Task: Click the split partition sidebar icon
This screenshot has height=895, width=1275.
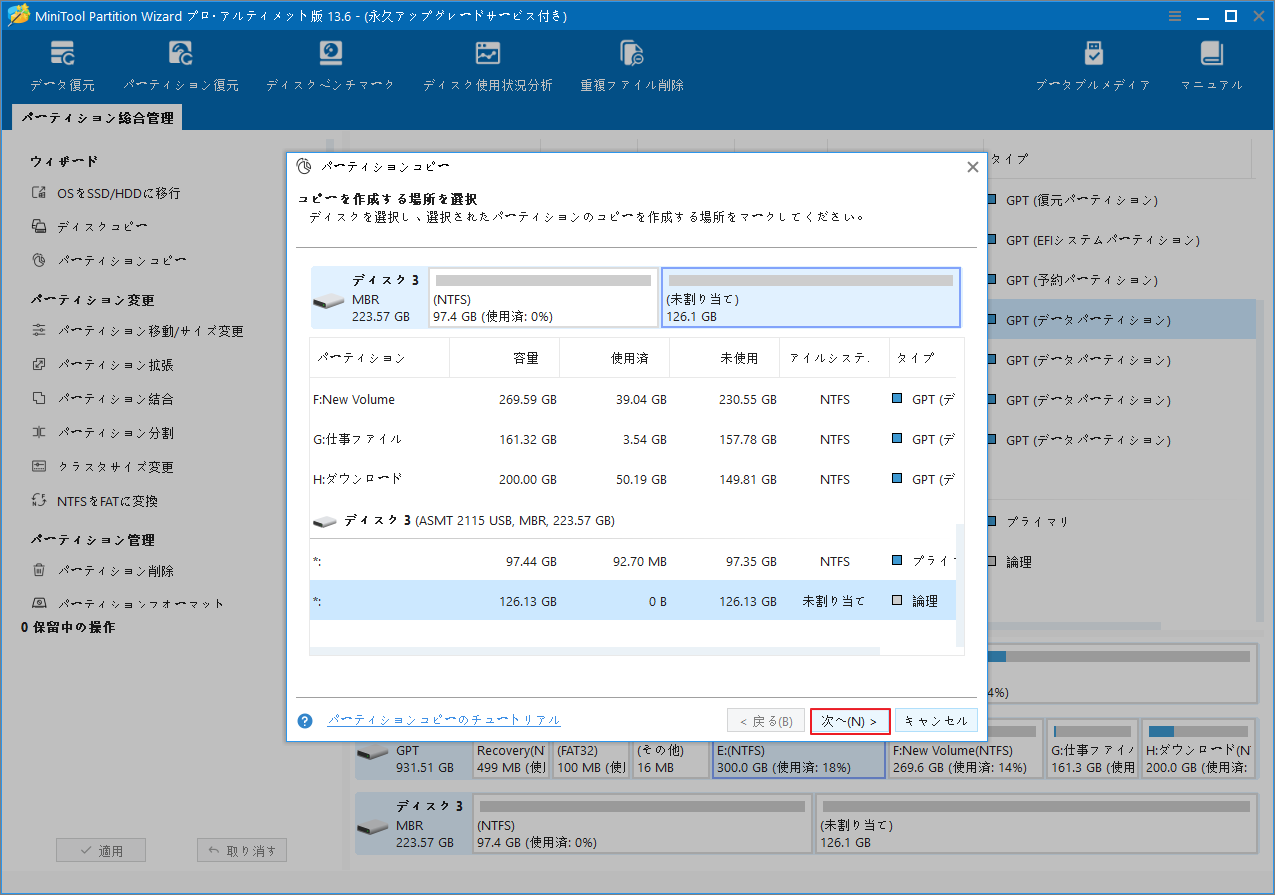Action: tap(39, 433)
